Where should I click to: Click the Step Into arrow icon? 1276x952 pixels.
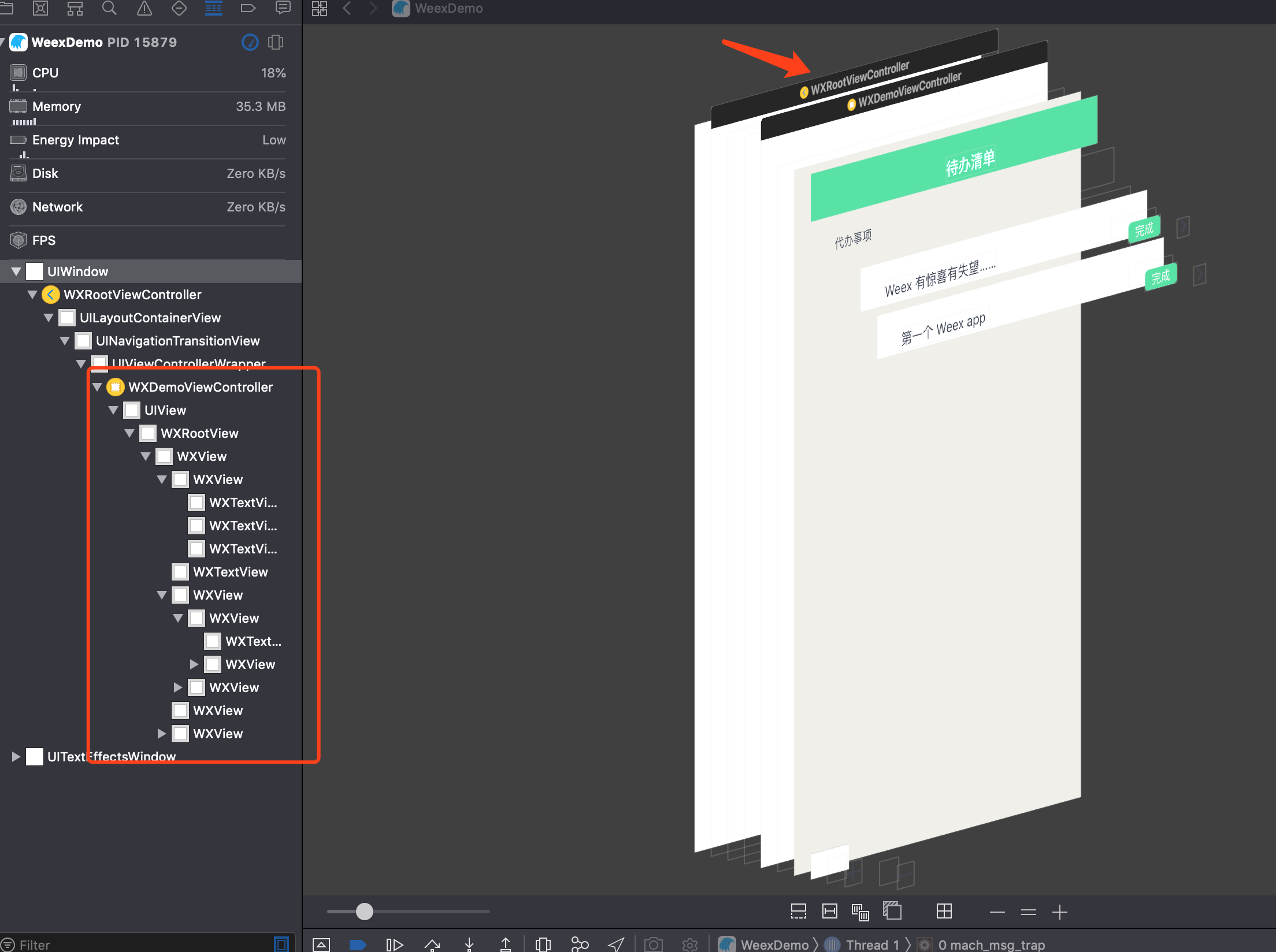coord(469,944)
